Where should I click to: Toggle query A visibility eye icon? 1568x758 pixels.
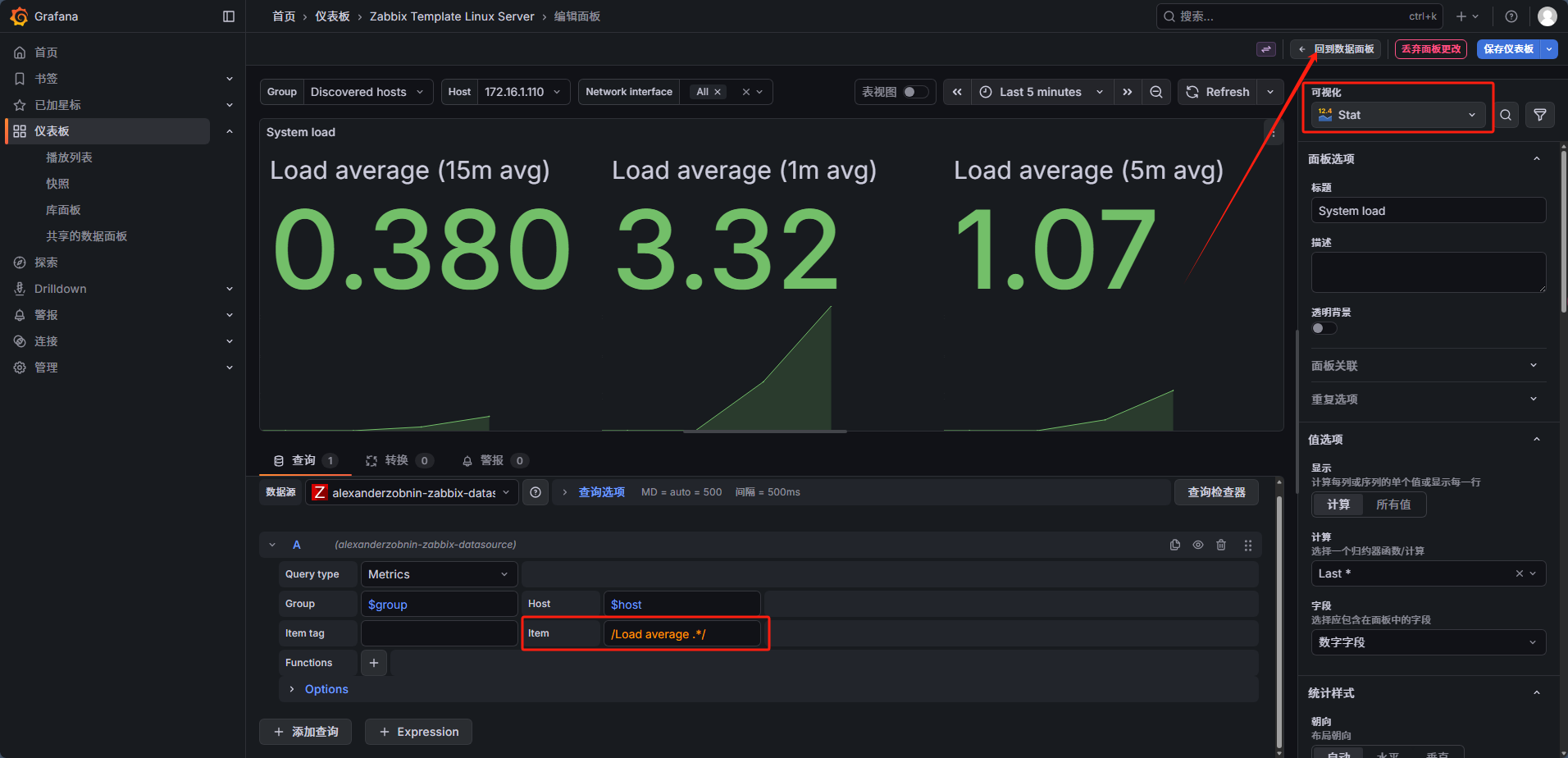pyautogui.click(x=1198, y=545)
